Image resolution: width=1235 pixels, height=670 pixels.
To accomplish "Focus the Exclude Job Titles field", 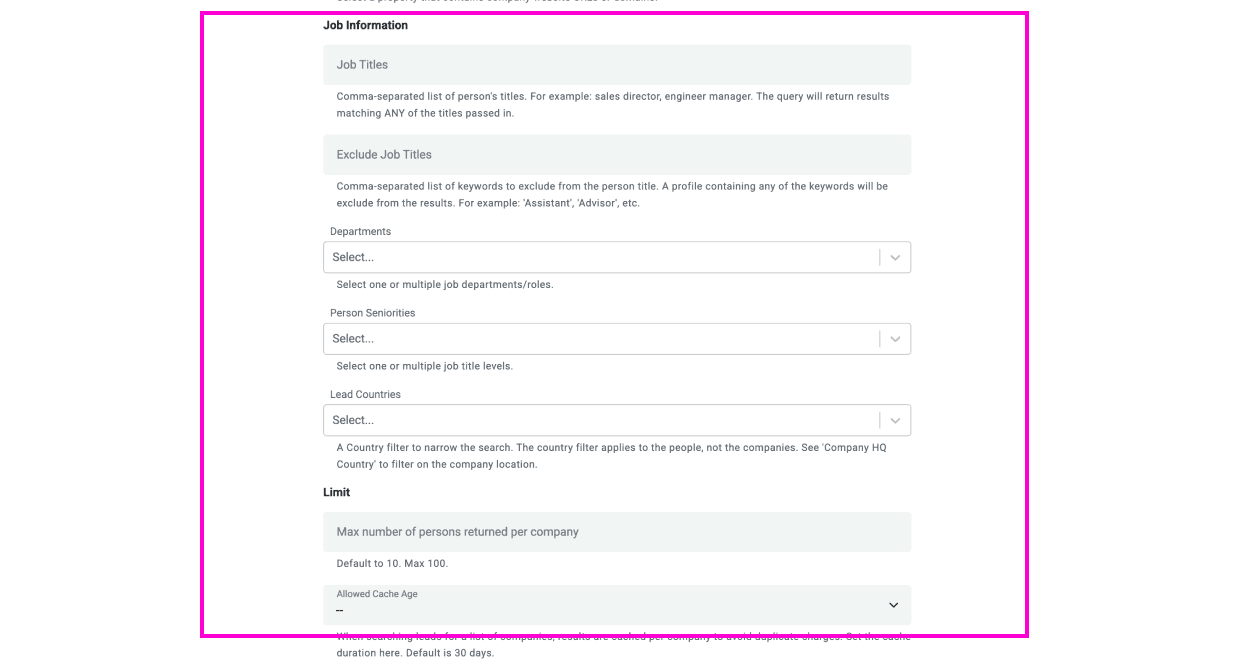I will [x=616, y=155].
